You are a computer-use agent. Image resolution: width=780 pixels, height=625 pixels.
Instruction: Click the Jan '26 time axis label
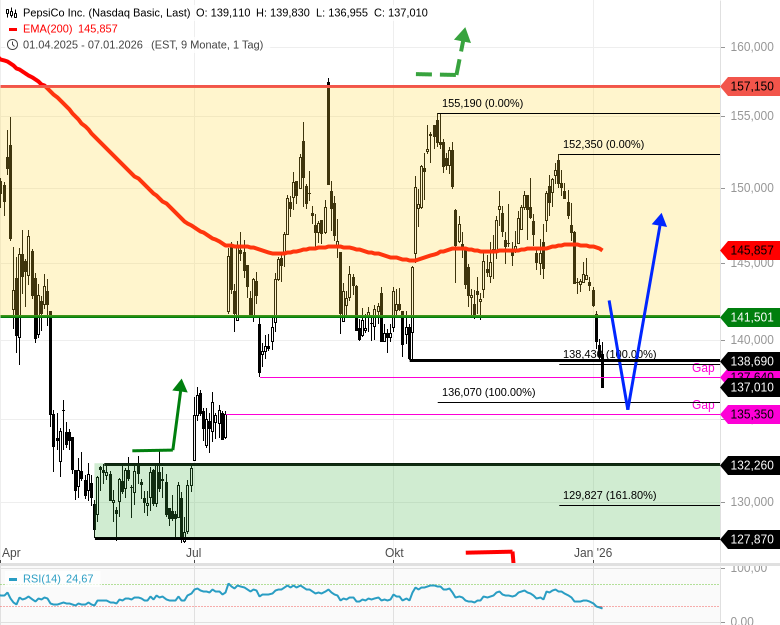pyautogui.click(x=593, y=552)
